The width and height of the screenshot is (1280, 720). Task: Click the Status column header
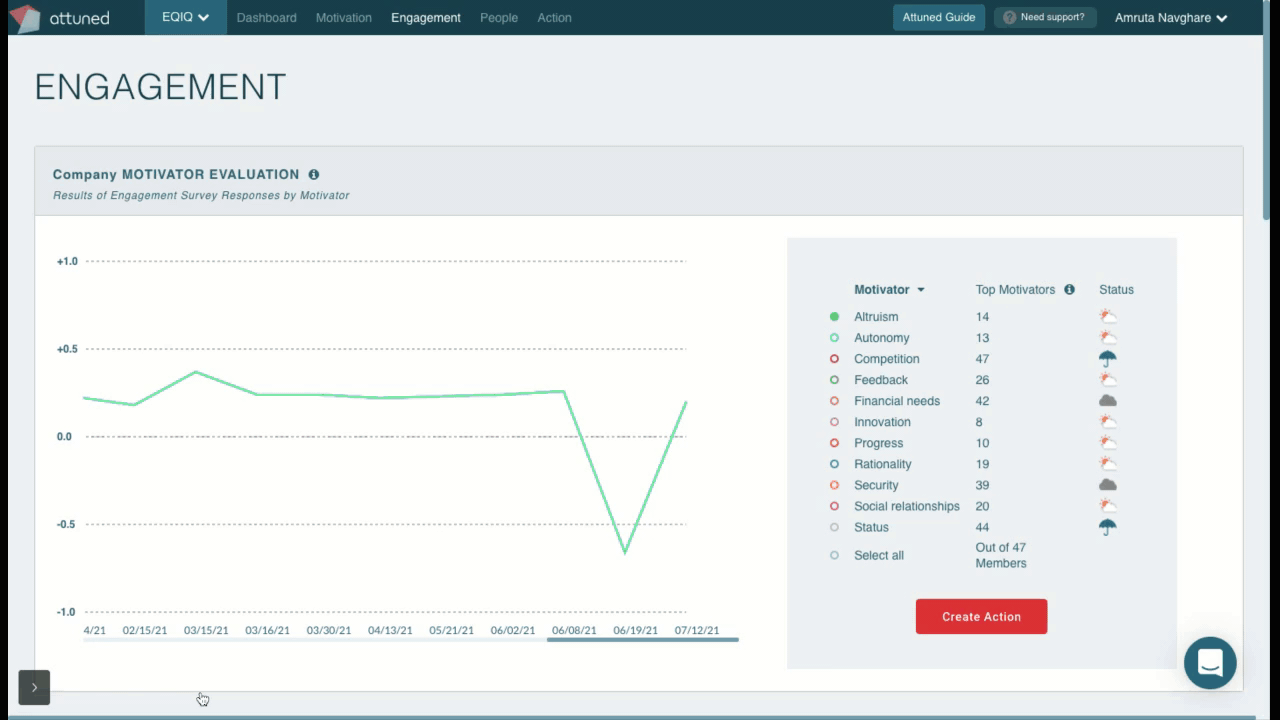tap(1116, 290)
